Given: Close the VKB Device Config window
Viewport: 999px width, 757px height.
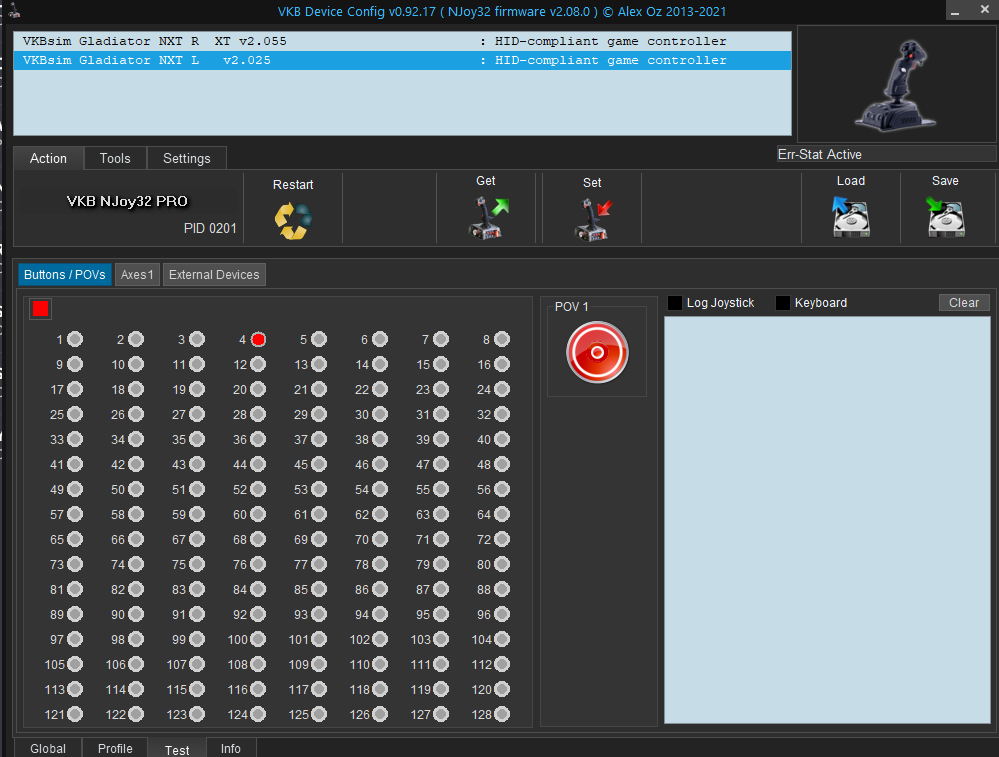Looking at the screenshot, I should click(x=984, y=10).
